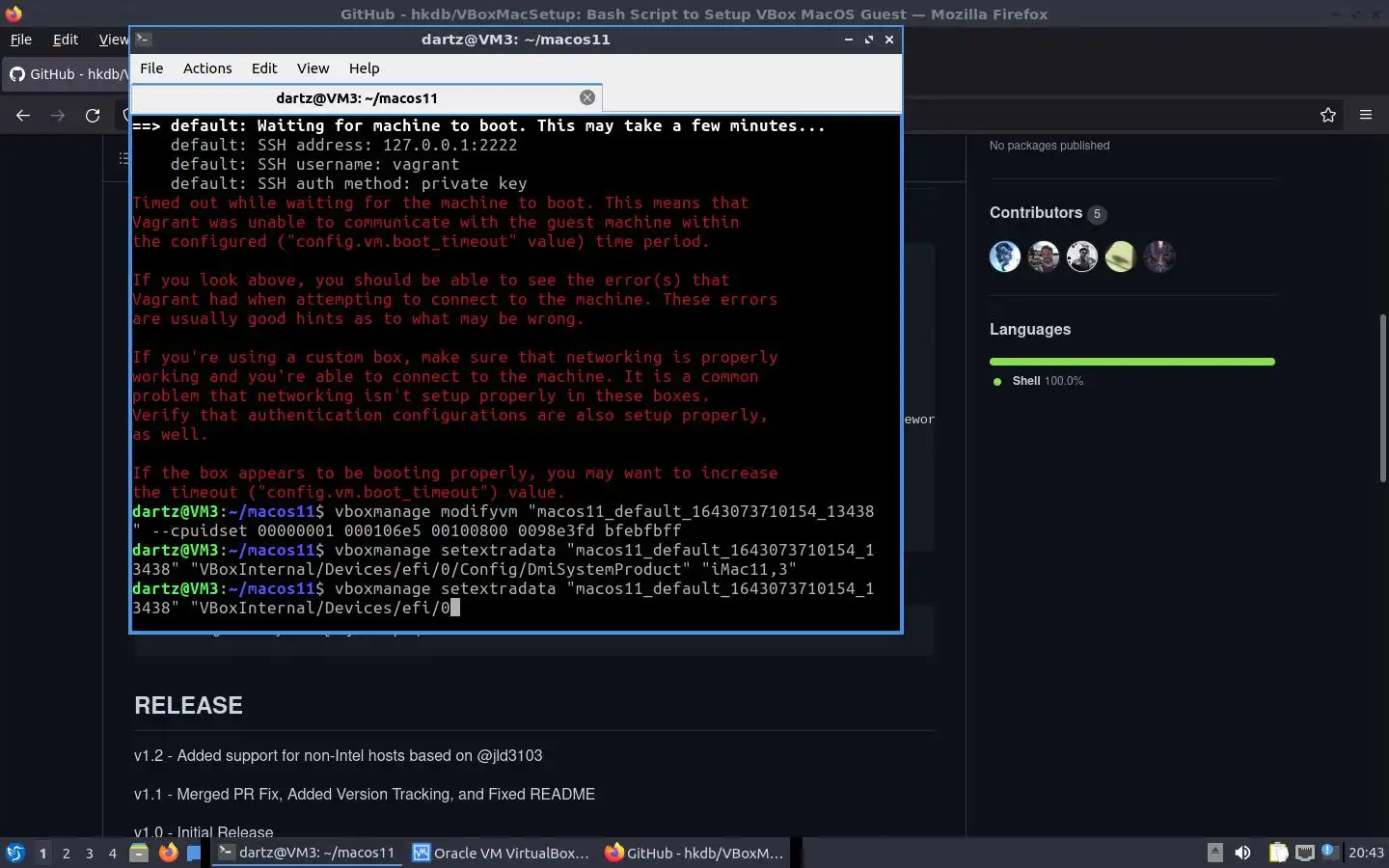Open the fifth contributor's avatar

[1159, 257]
